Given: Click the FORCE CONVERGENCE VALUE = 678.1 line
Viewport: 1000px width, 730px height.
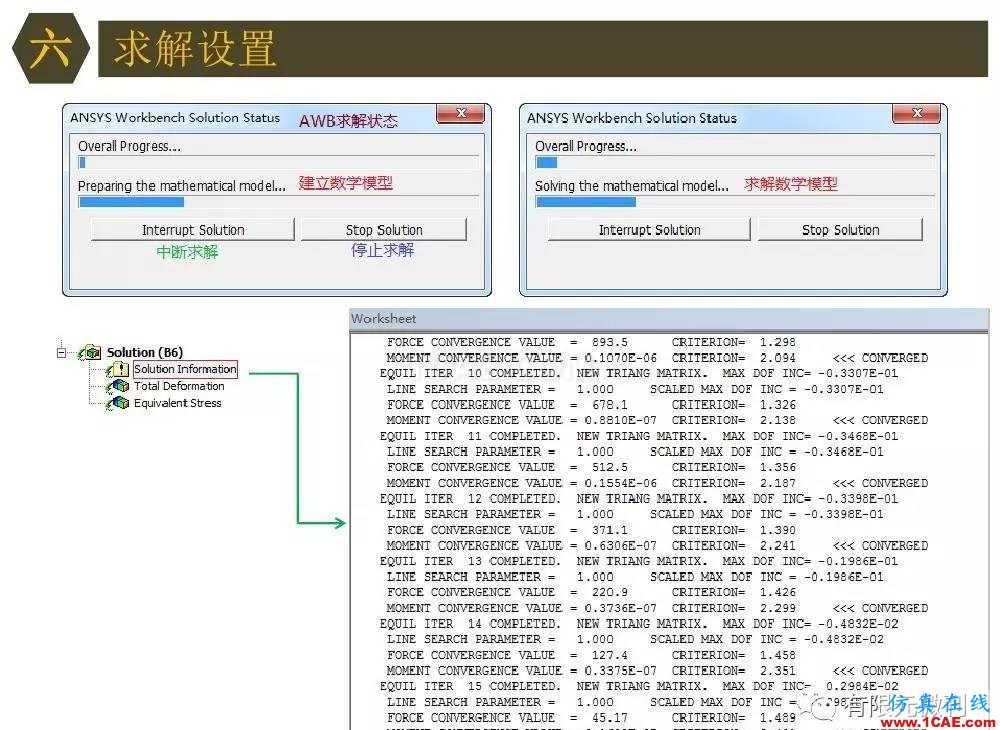Looking at the screenshot, I should [591, 405].
